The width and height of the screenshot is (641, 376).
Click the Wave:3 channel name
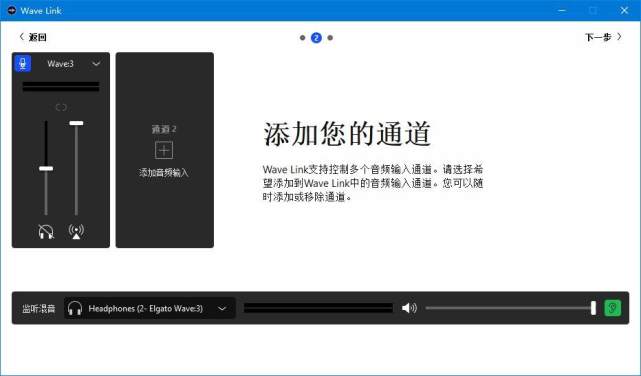(x=60, y=64)
